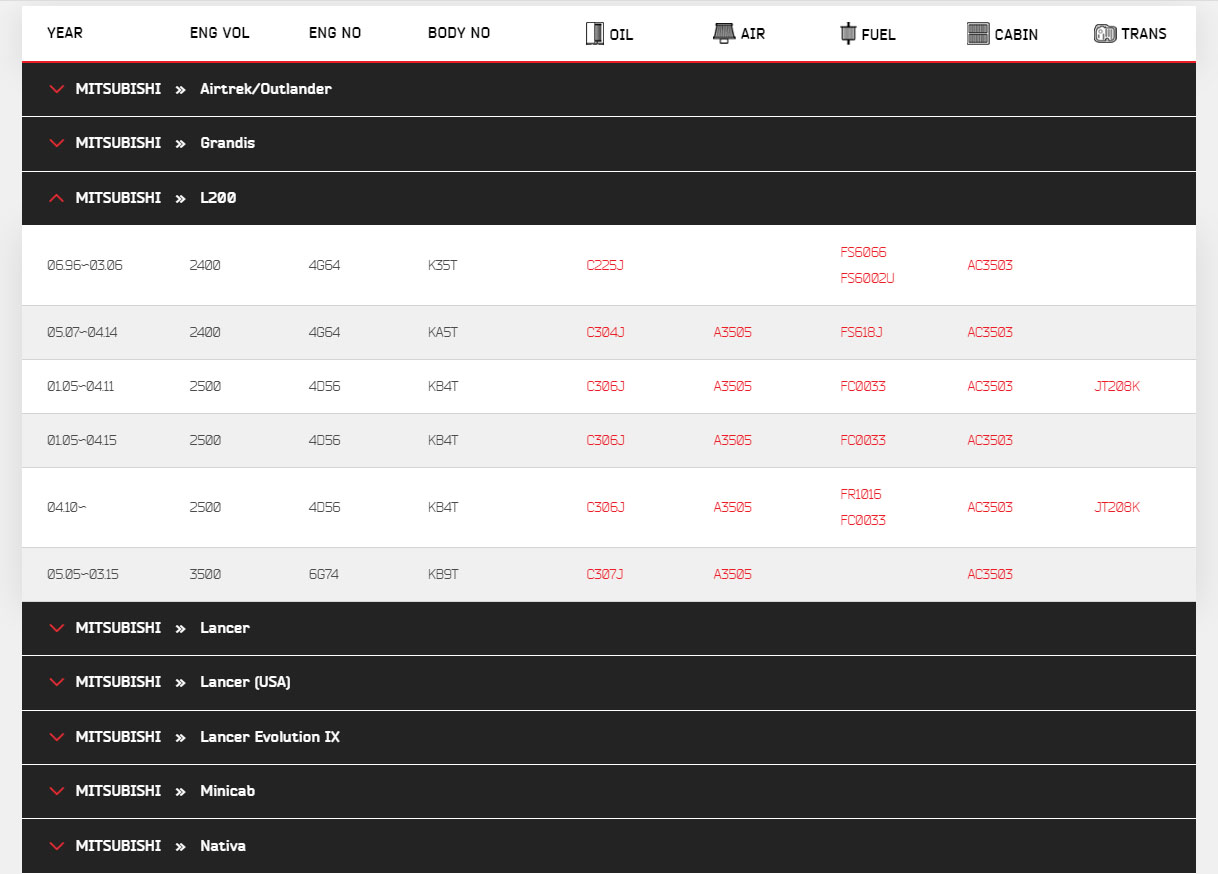
Task: Open fuel filter link FR1016
Action: 861,494
